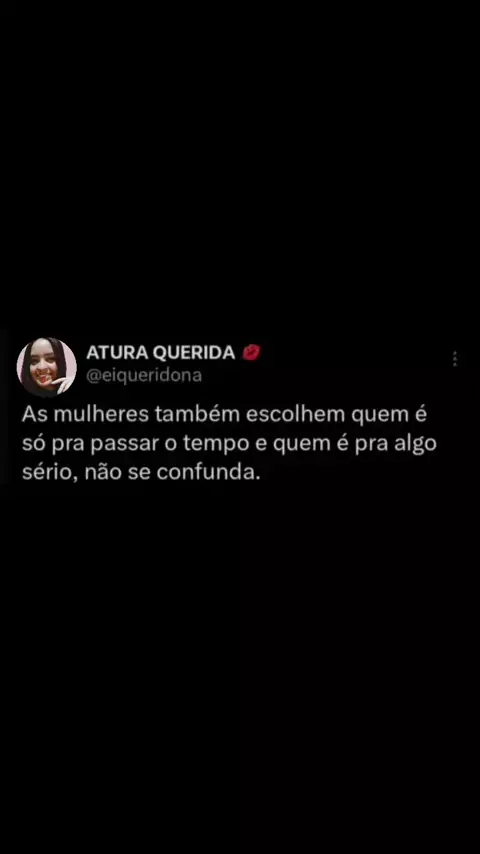The height and width of the screenshot is (854, 480).
Task: Visit the @eiqueridona handle
Action: [144, 376]
